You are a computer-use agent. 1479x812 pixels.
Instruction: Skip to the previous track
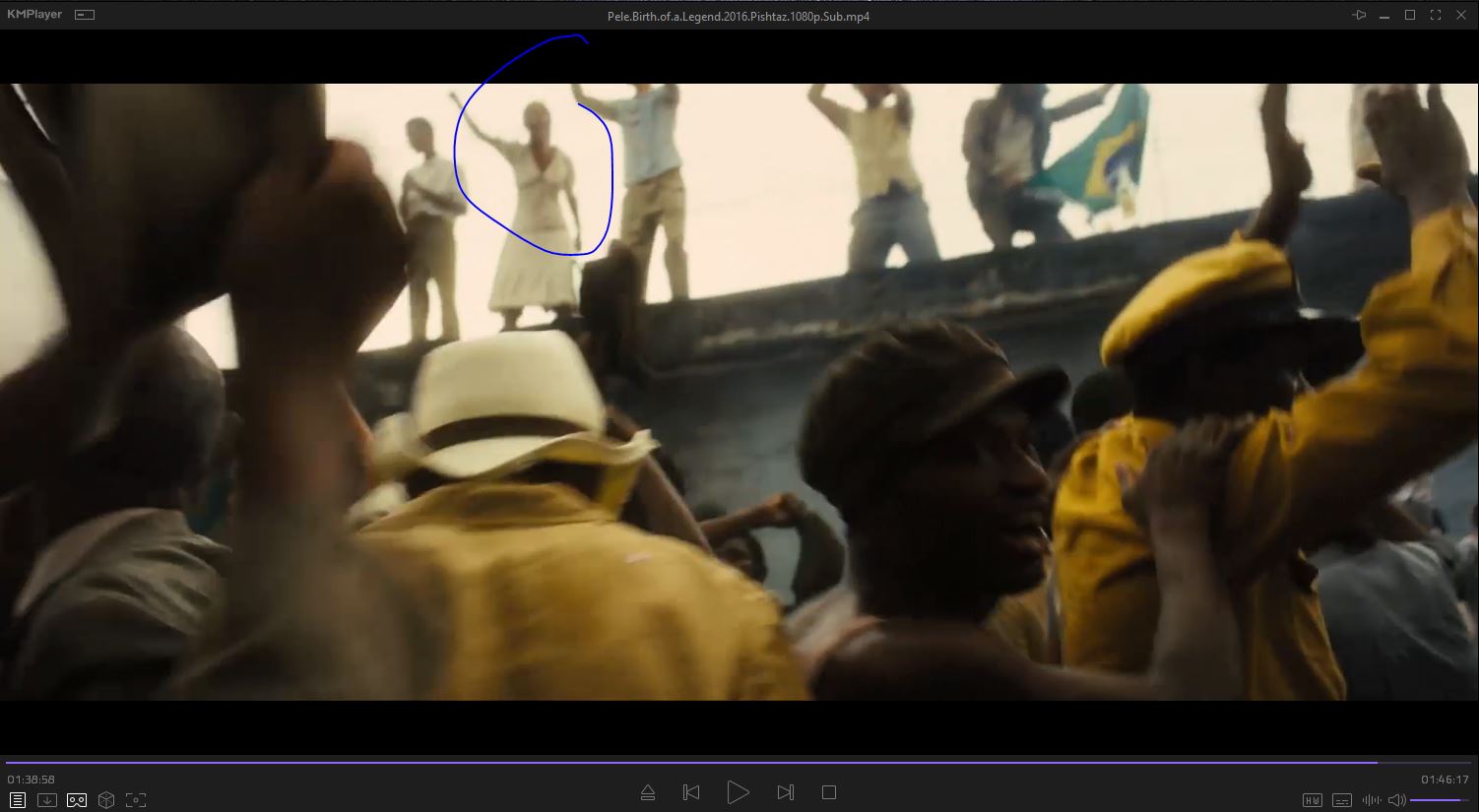(x=691, y=792)
